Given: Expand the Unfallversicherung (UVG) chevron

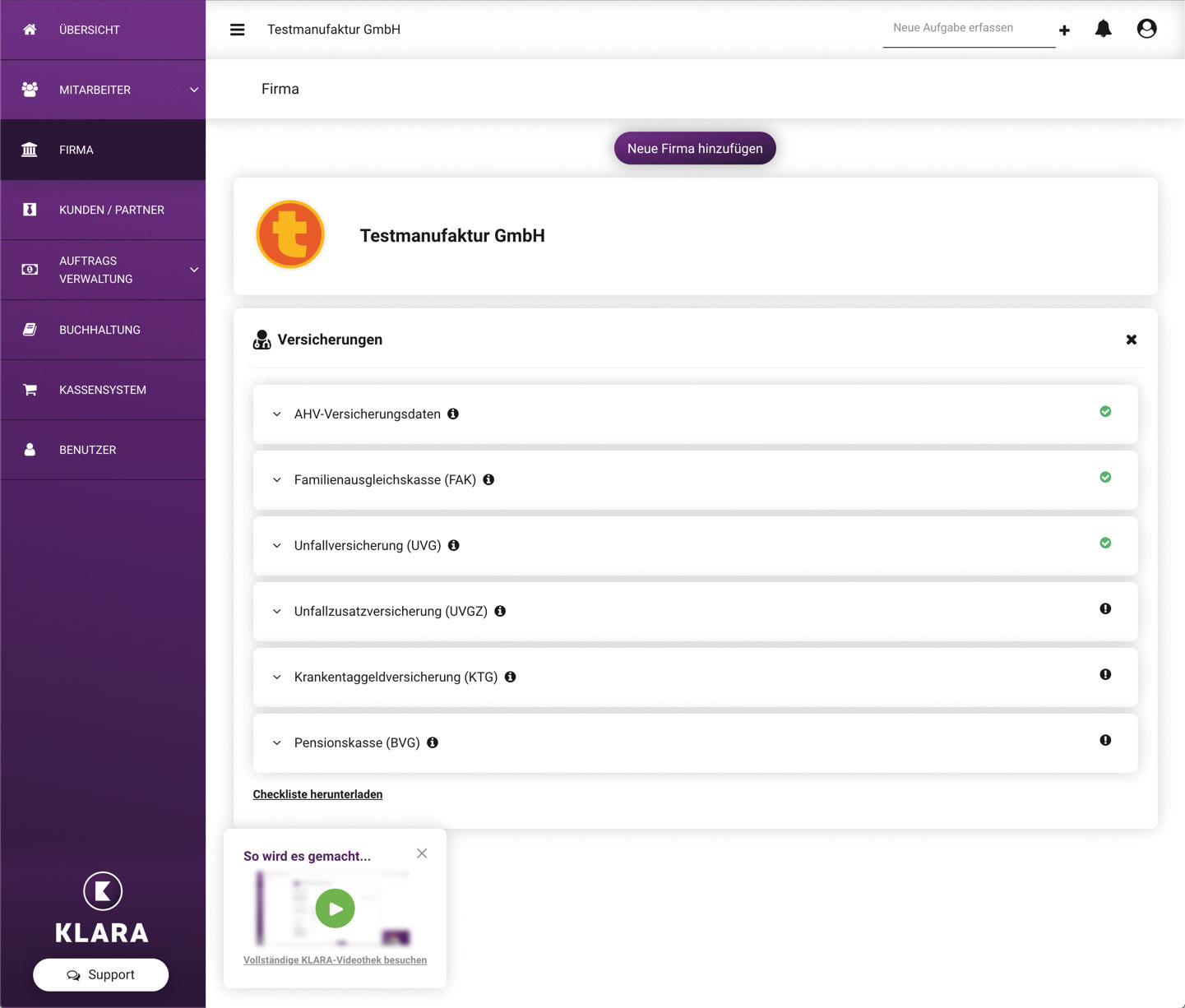Looking at the screenshot, I should [x=277, y=546].
